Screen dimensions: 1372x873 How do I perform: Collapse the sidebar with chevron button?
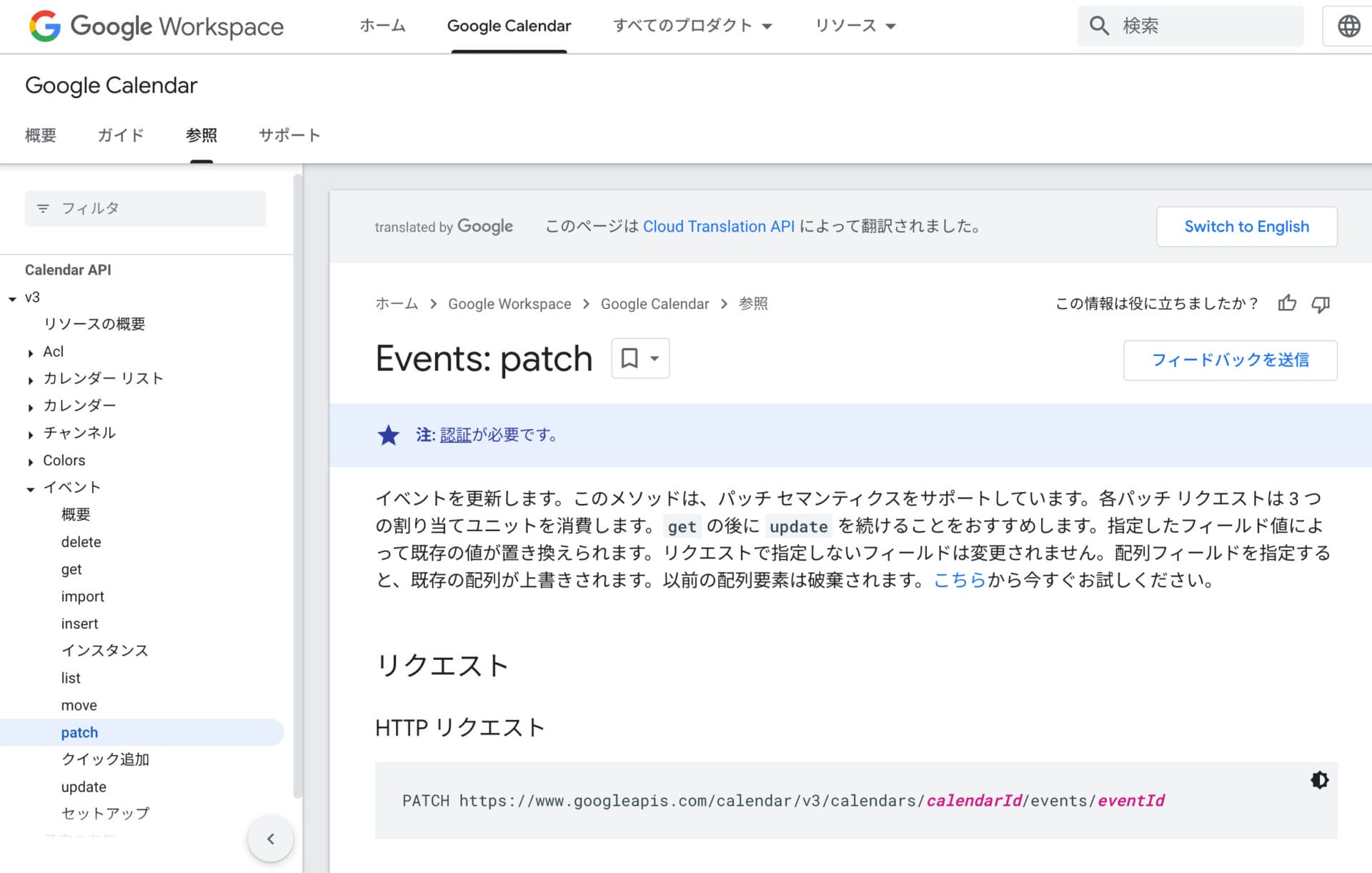[271, 839]
